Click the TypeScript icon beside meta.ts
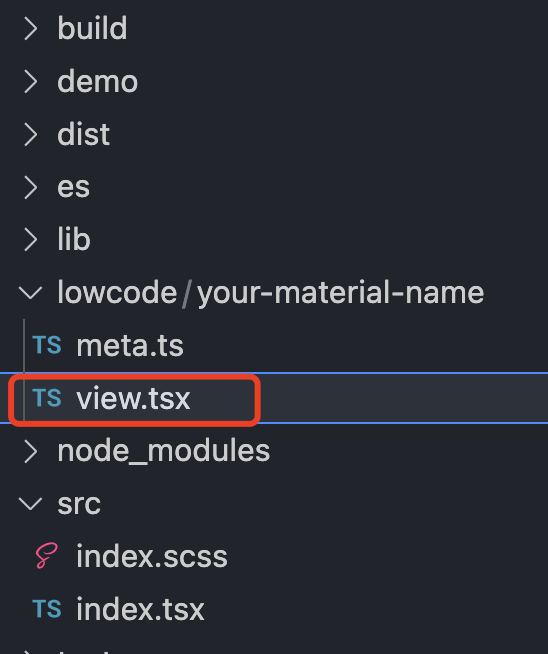Screen dimensions: 548x654 (47, 345)
